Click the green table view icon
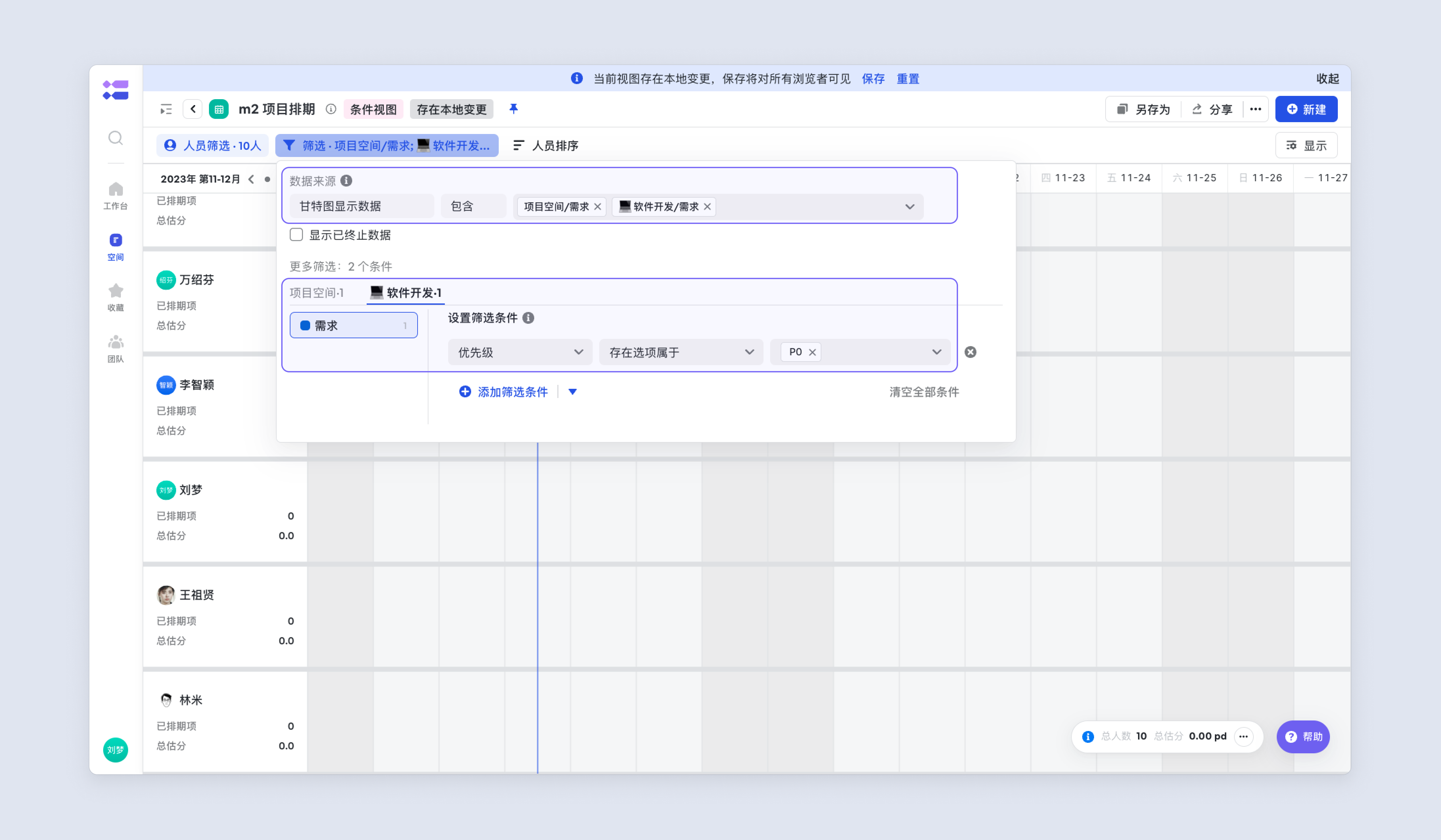 [218, 109]
